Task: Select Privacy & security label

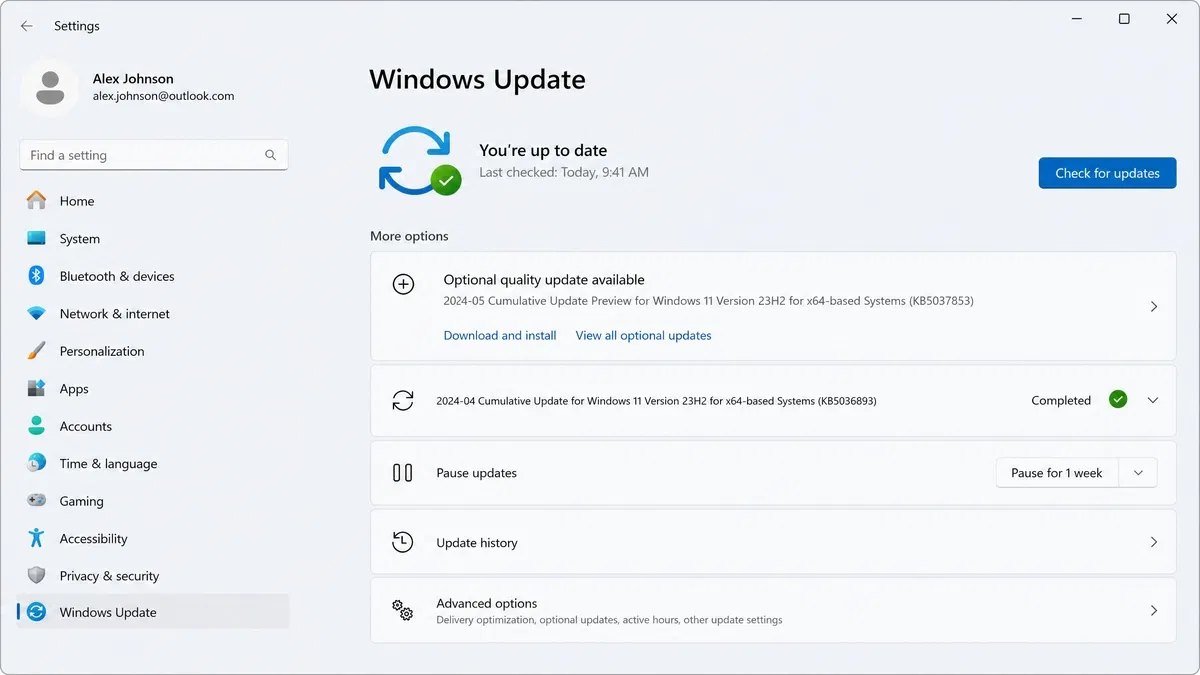Action: pyautogui.click(x=109, y=576)
